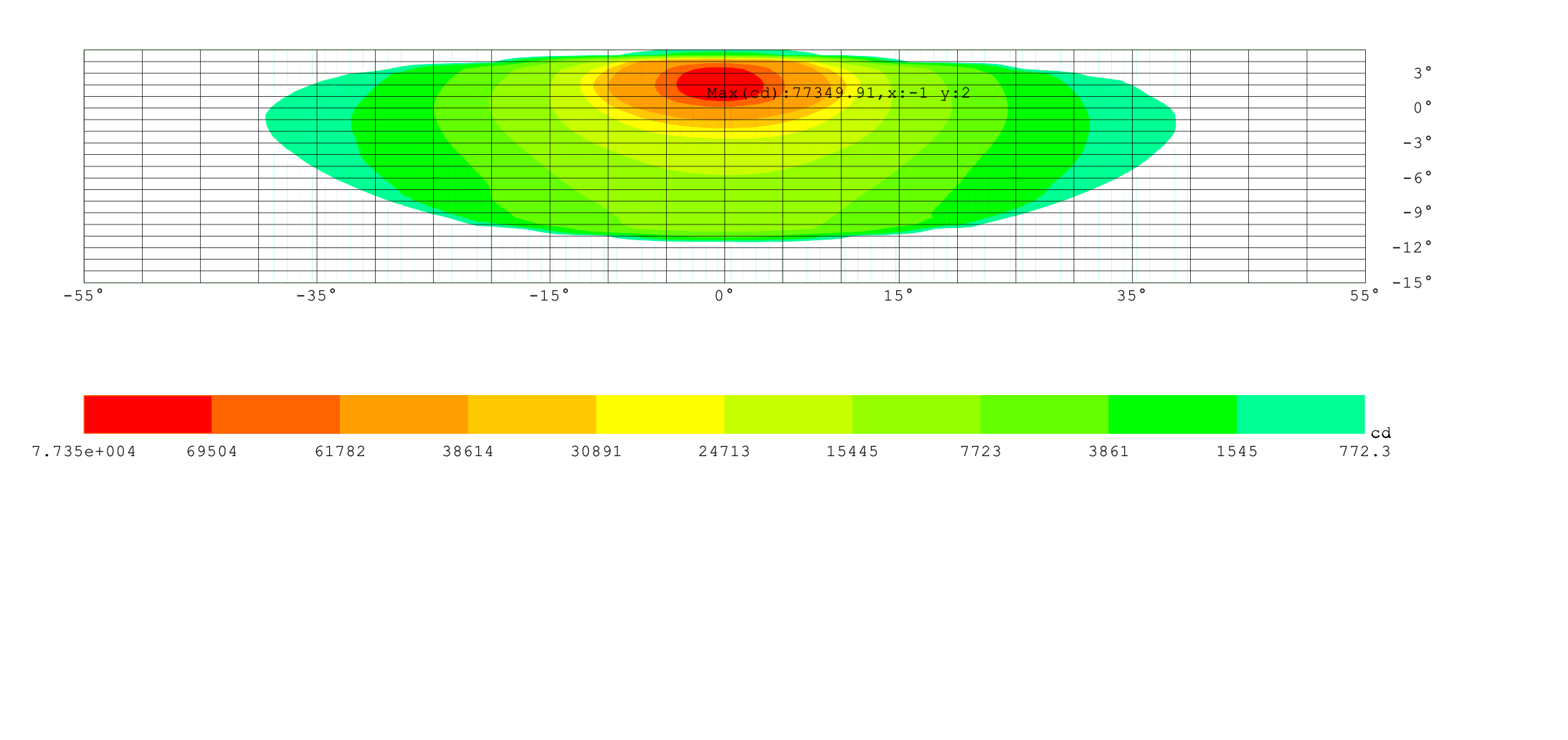
Task: Click the 772.3 legend value
Action: click(x=1365, y=452)
